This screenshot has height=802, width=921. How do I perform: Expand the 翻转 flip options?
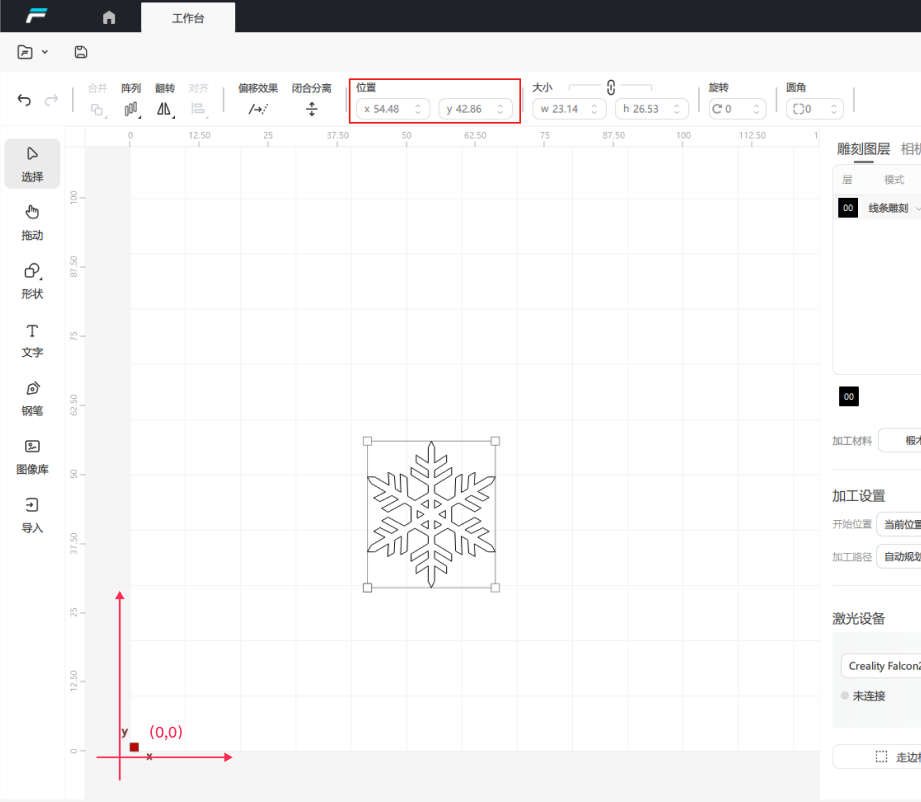pos(164,108)
